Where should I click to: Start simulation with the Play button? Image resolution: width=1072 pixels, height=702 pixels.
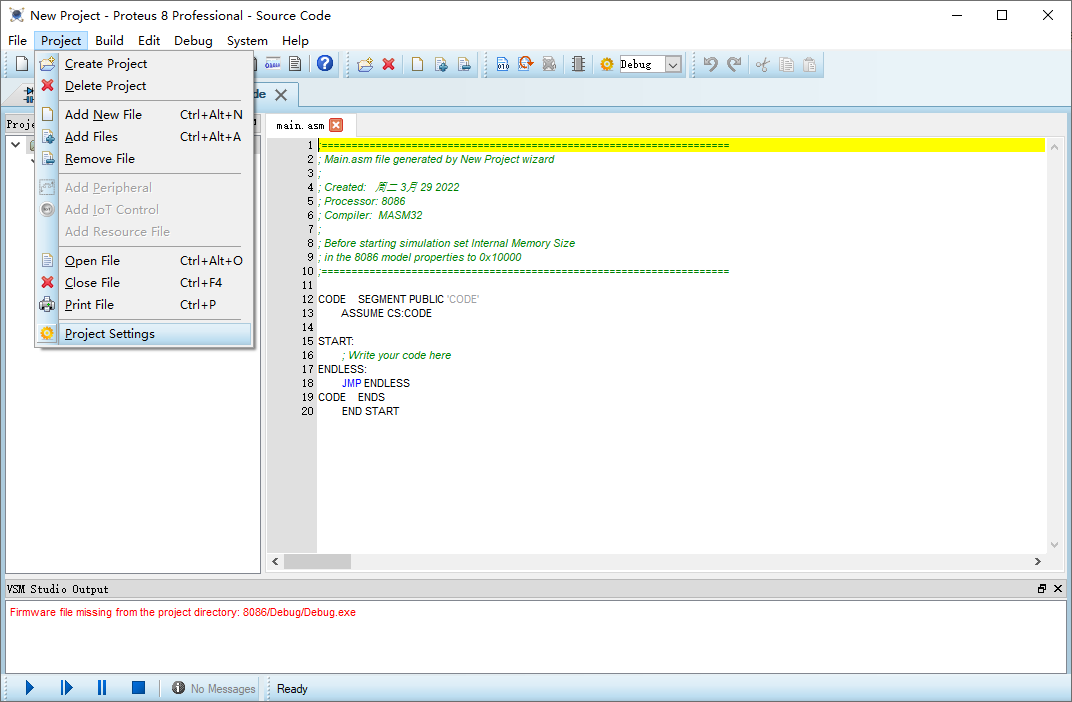28,687
